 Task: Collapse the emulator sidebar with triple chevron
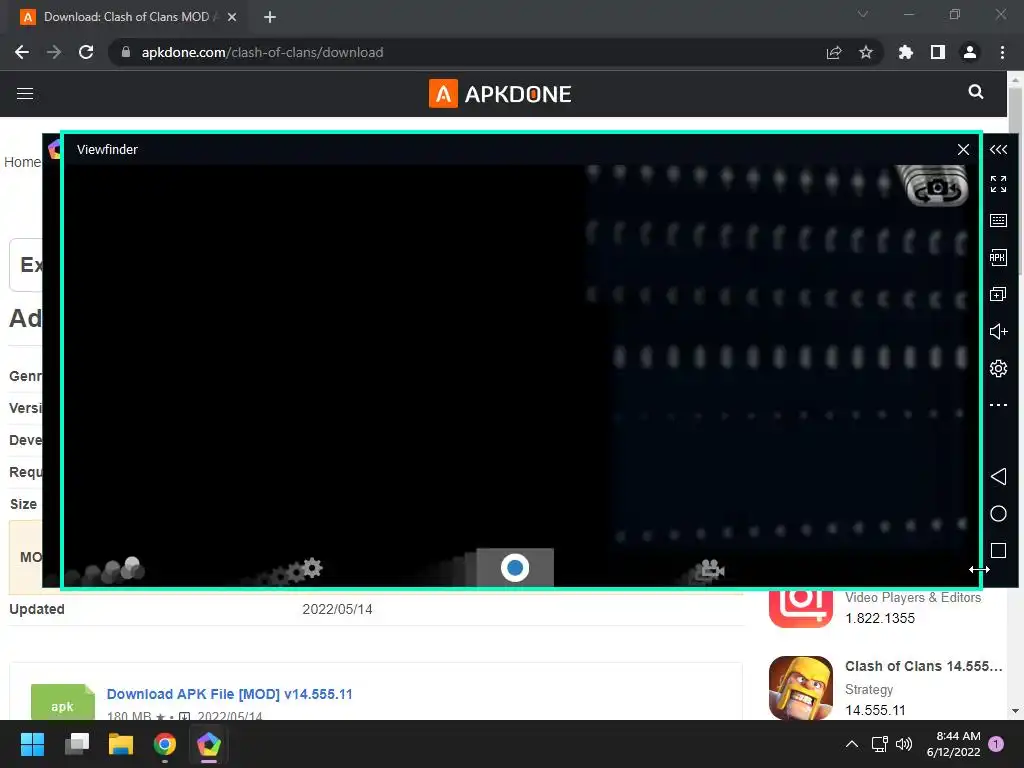998,150
